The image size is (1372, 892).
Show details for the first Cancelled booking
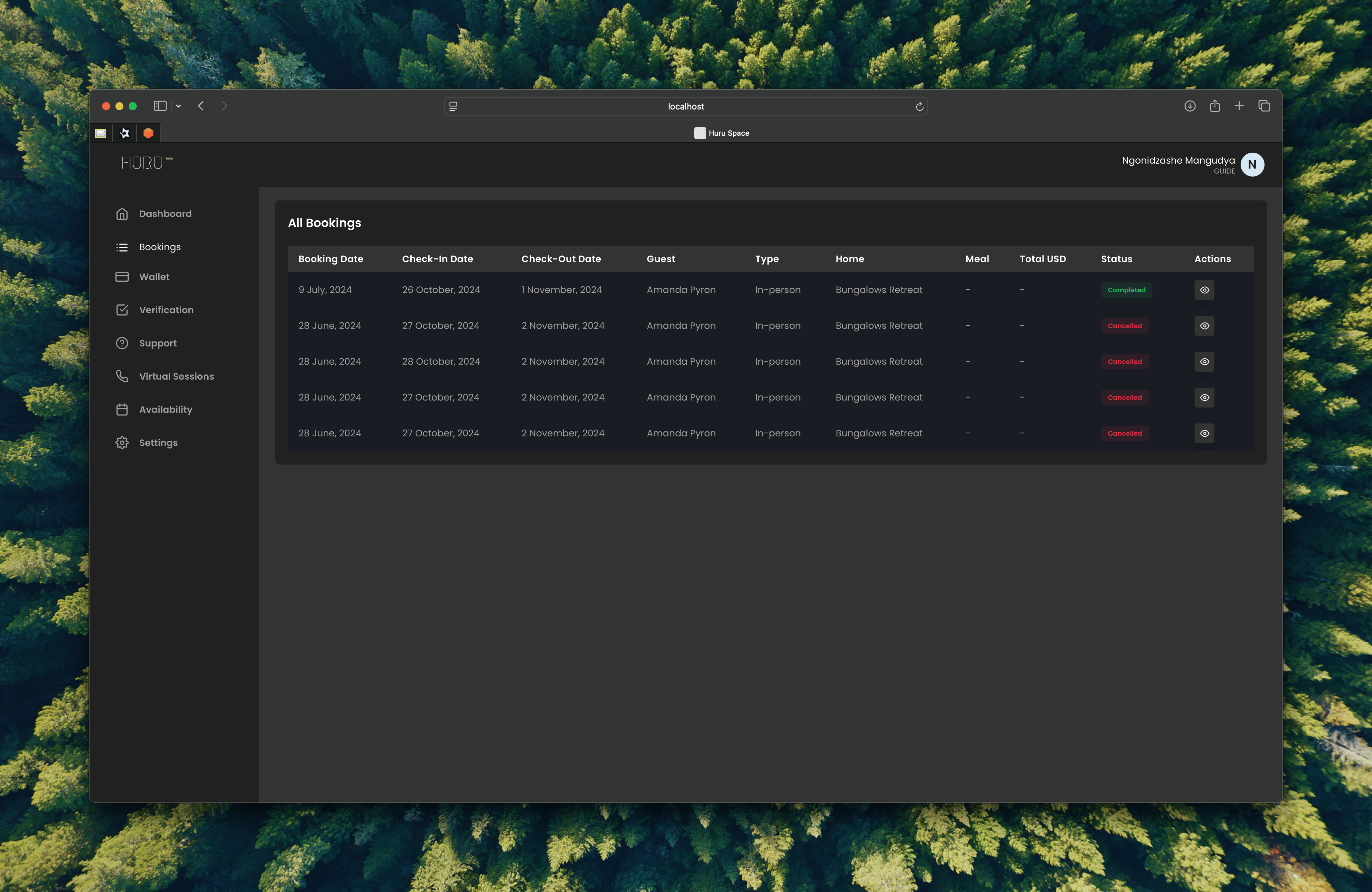(1204, 326)
